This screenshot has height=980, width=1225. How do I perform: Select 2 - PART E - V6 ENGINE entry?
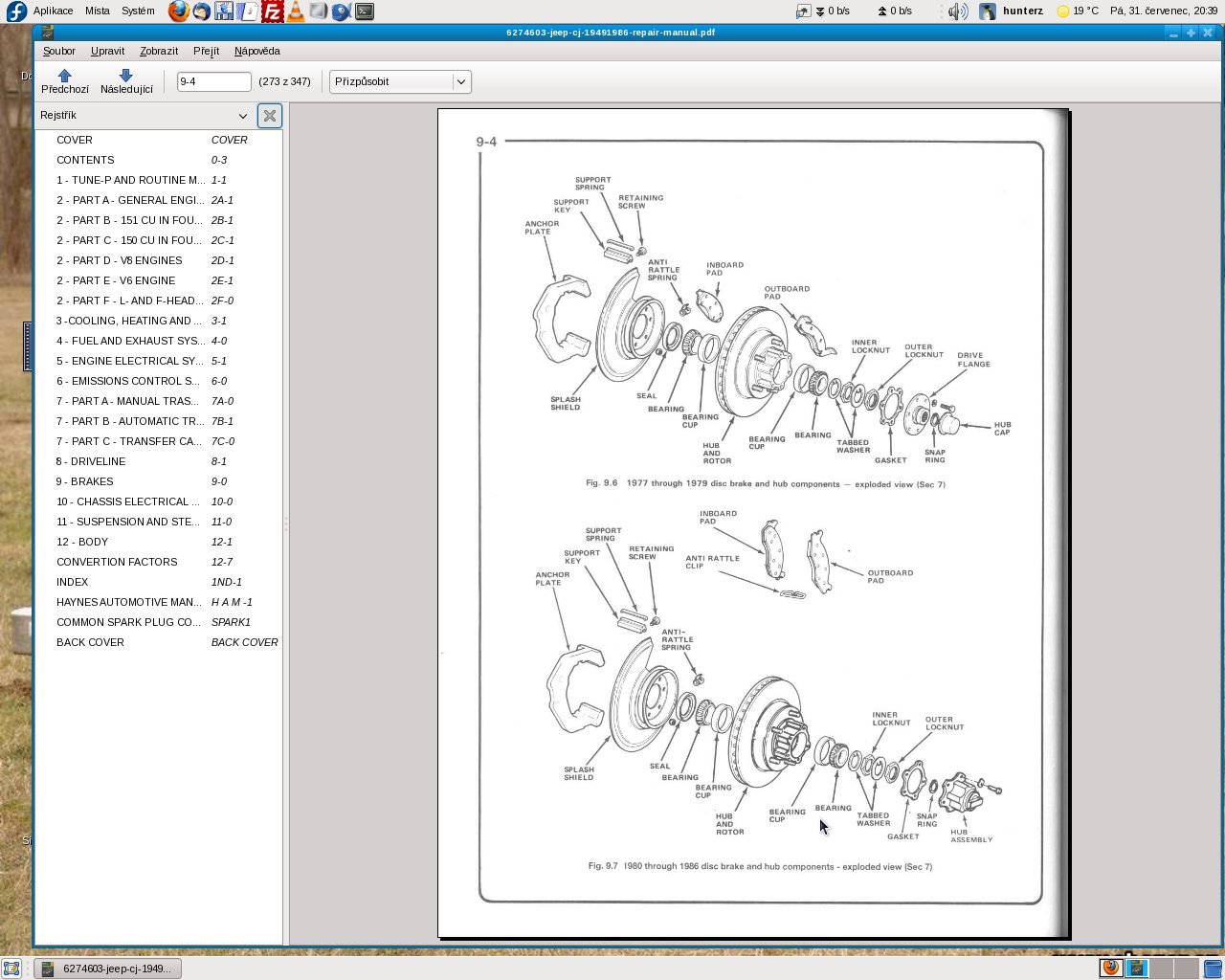click(159, 280)
